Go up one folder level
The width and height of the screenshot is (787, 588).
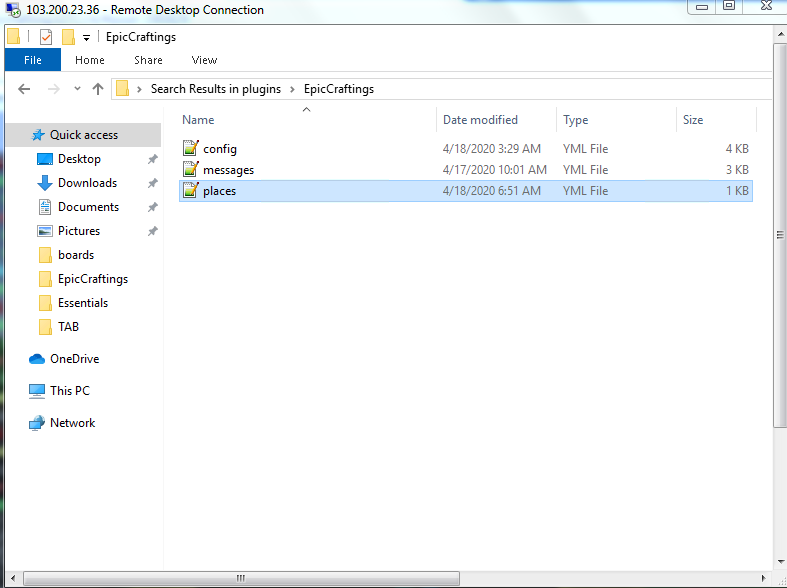coord(98,89)
